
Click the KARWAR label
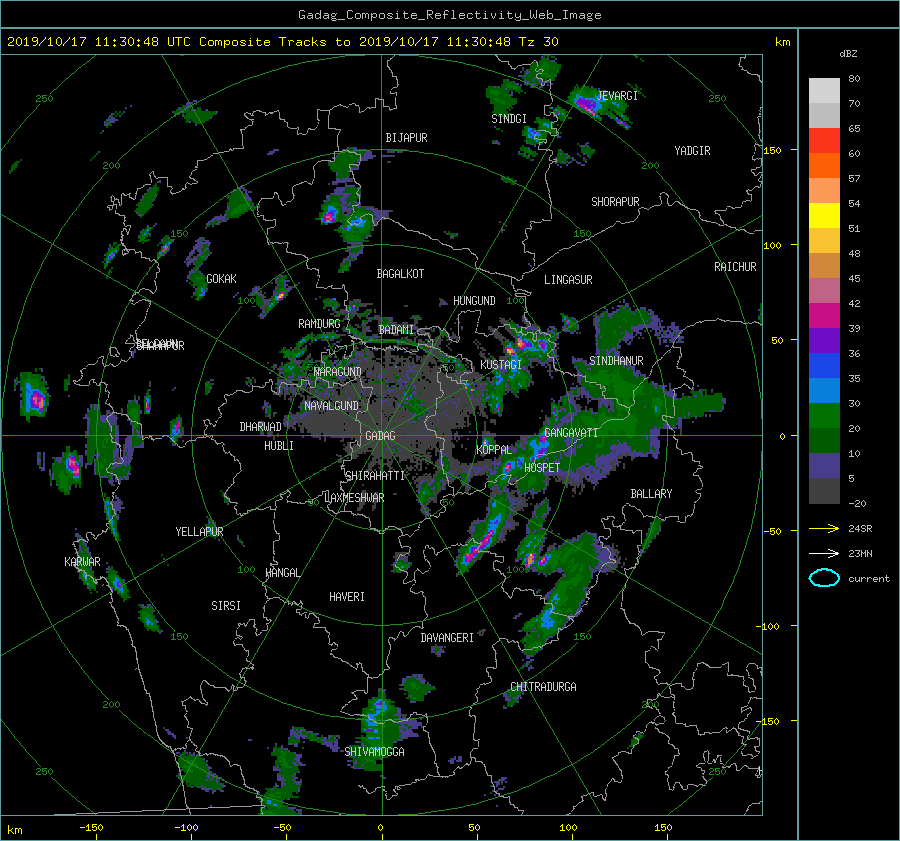tap(82, 562)
